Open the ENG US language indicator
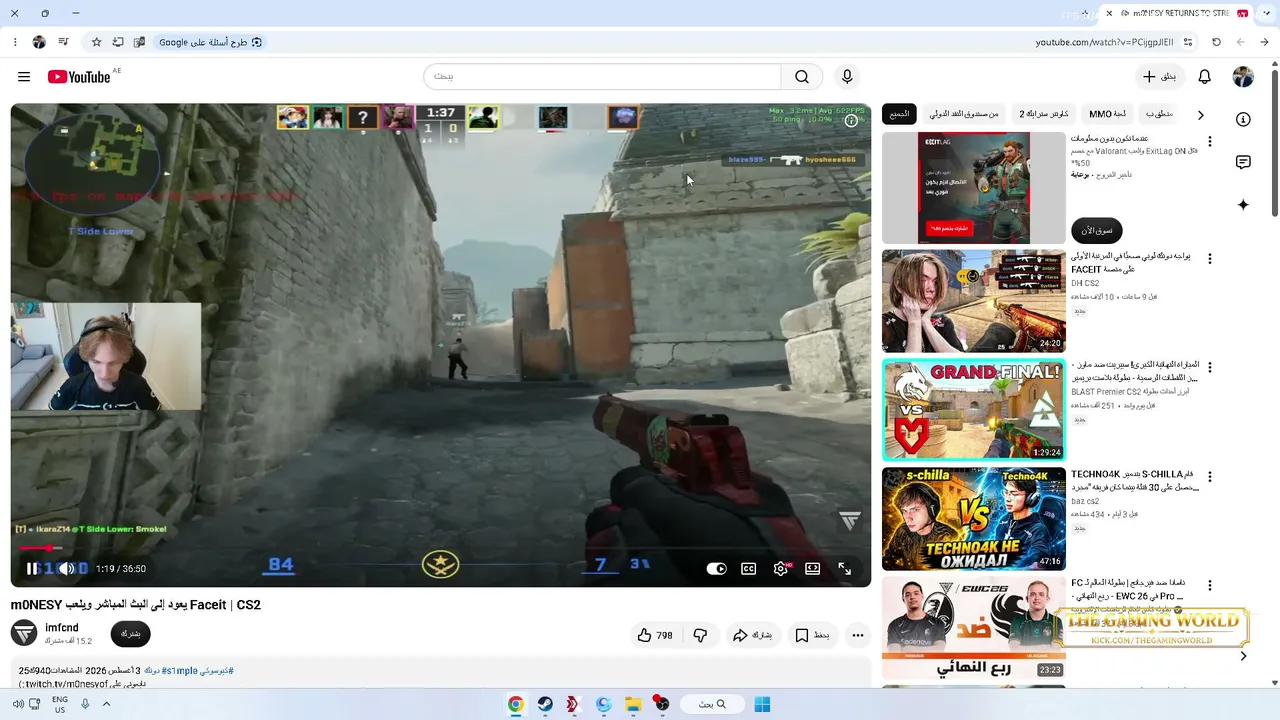1280x720 pixels. pyautogui.click(x=60, y=704)
